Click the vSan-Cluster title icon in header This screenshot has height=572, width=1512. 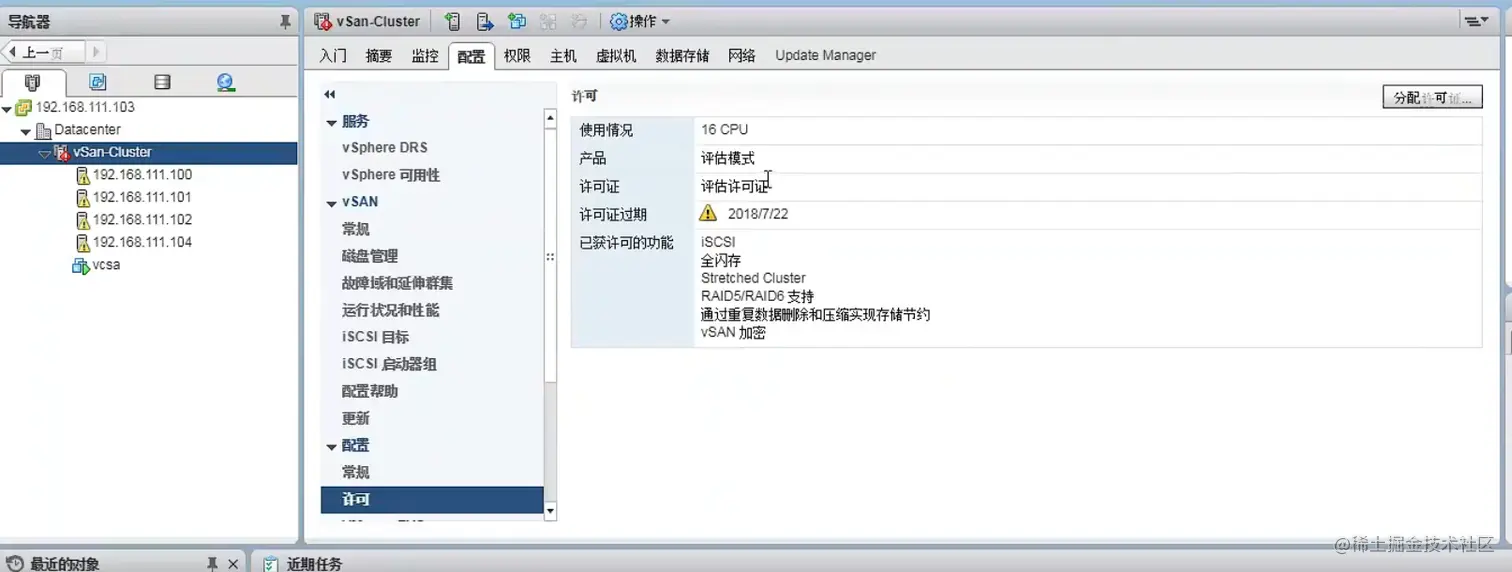(x=322, y=21)
